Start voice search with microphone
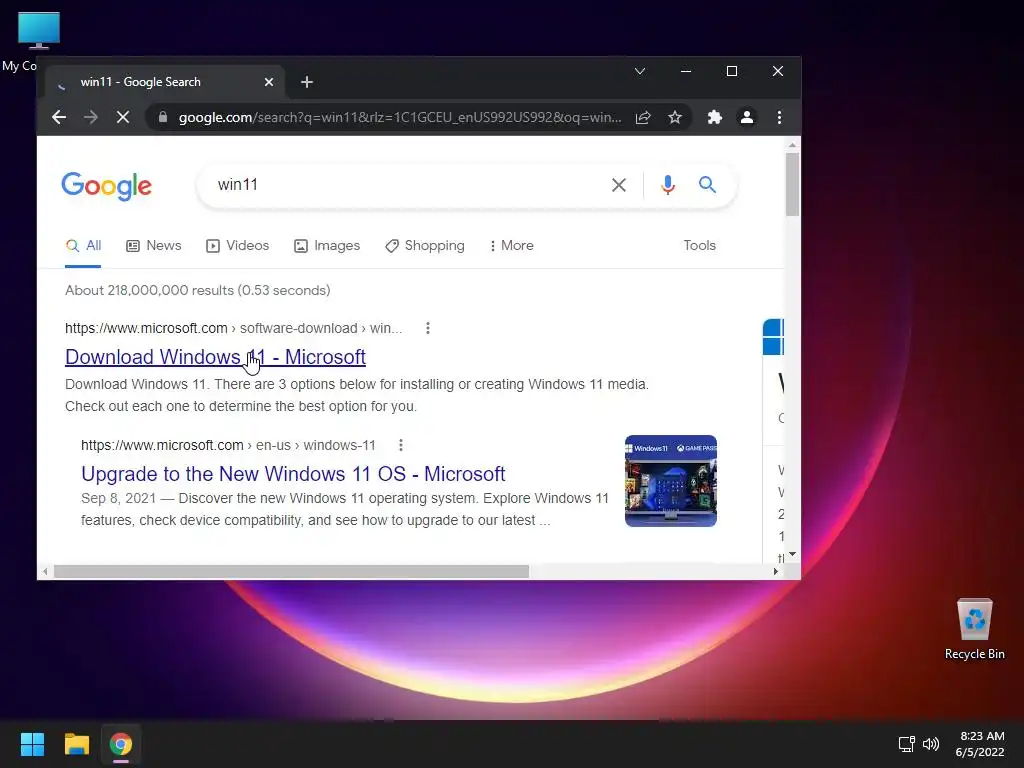This screenshot has width=1024, height=768. tap(667, 185)
